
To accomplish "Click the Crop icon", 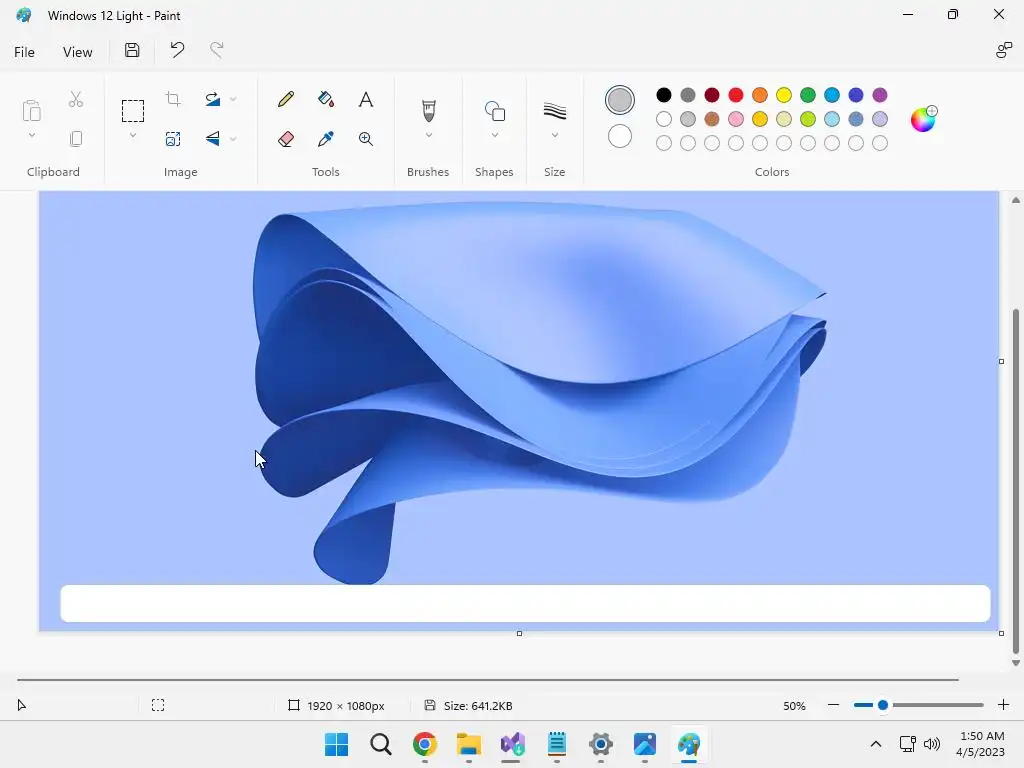I will point(173,99).
